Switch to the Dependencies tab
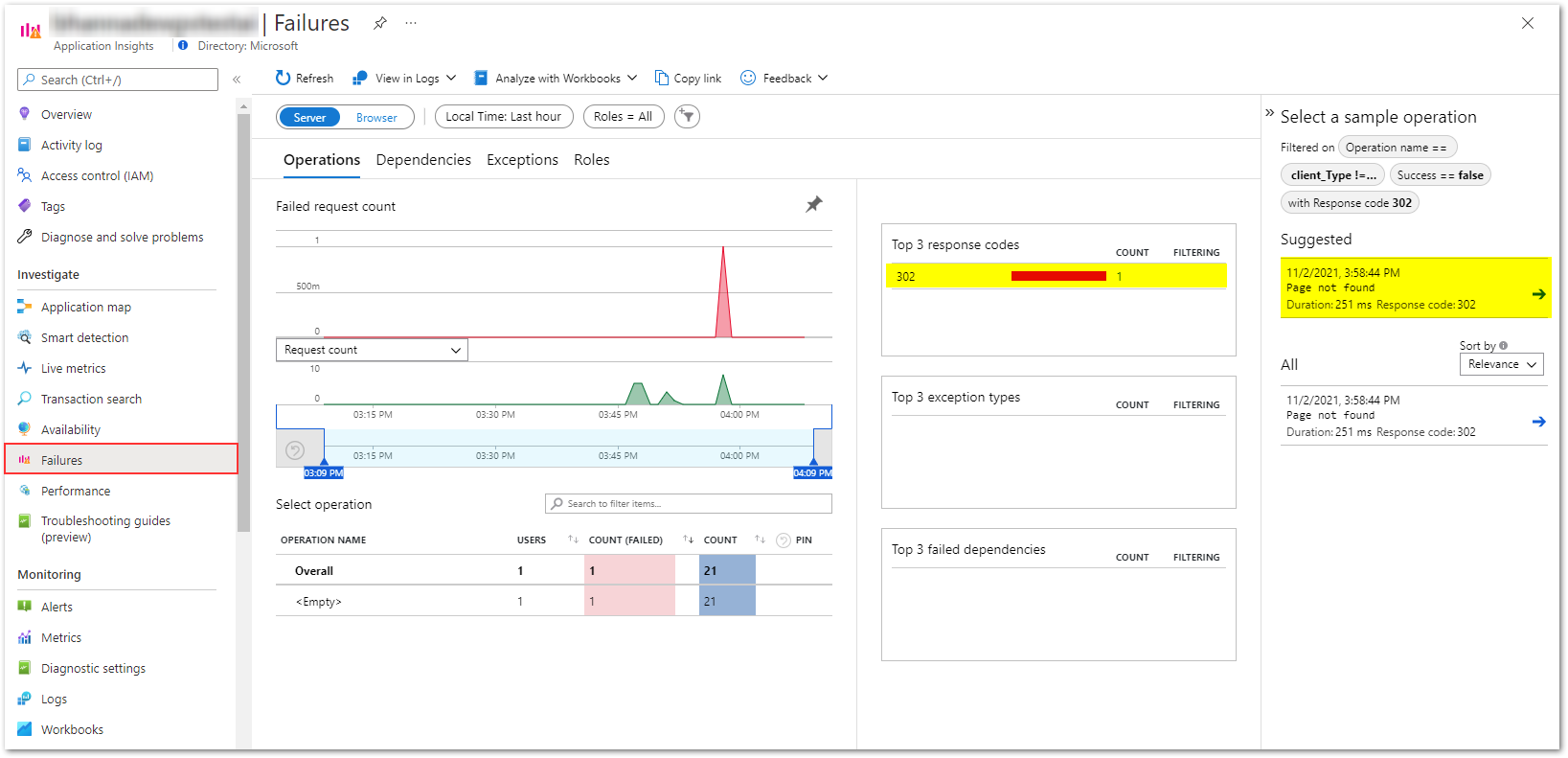Image resolution: width=1568 pixels, height=758 pixels. (x=423, y=160)
